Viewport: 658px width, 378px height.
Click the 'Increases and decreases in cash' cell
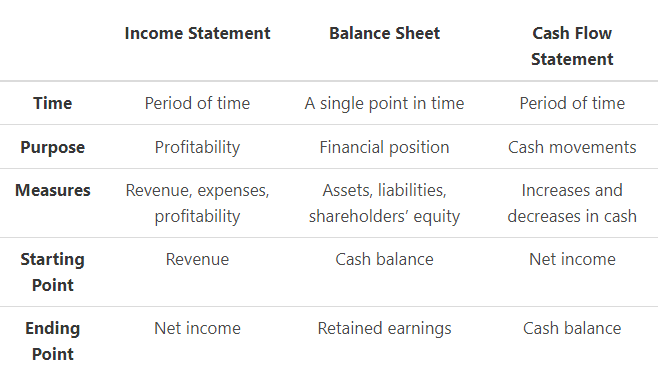click(572, 203)
